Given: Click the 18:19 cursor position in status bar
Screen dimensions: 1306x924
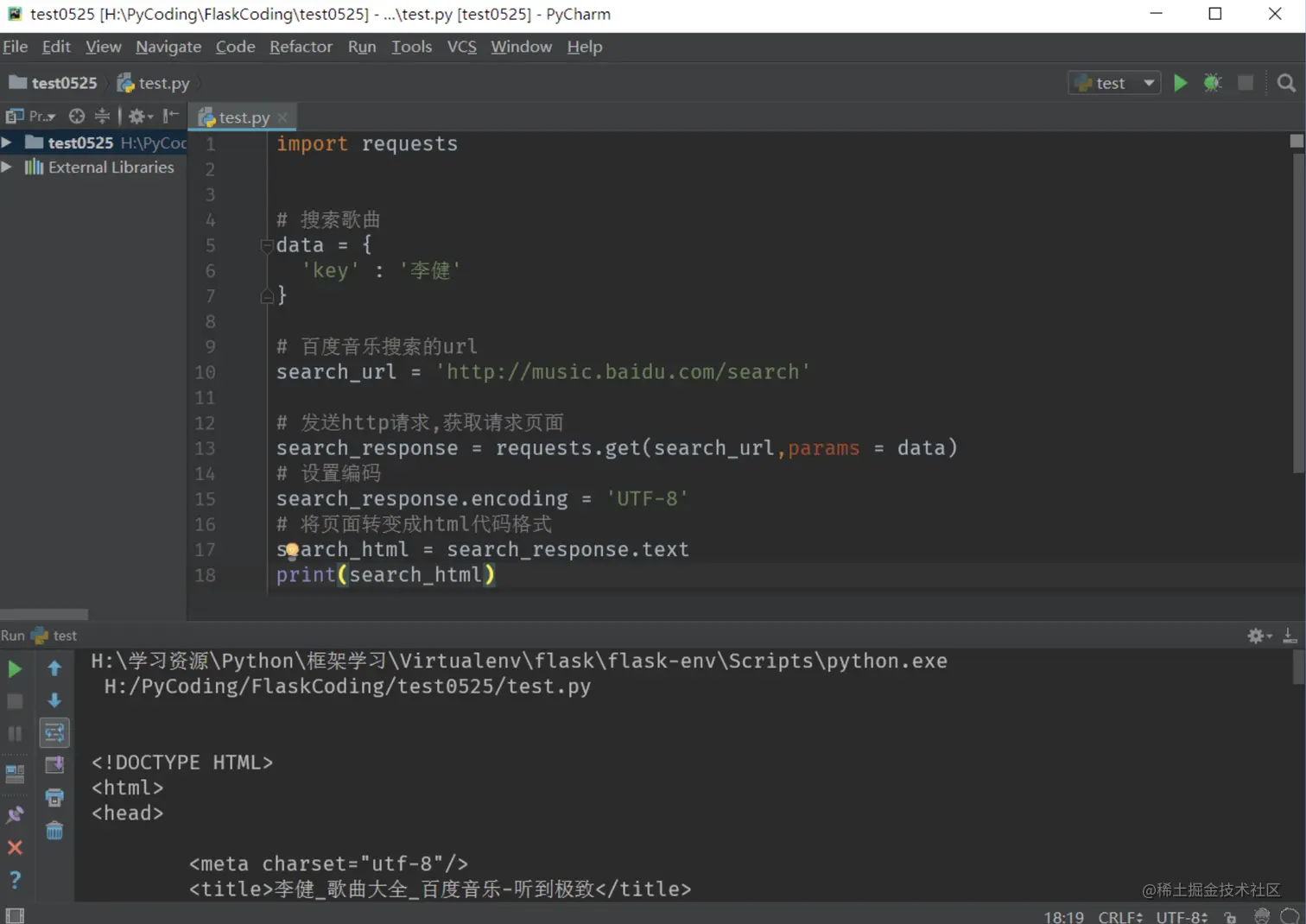Looking at the screenshot, I should click(1064, 917).
